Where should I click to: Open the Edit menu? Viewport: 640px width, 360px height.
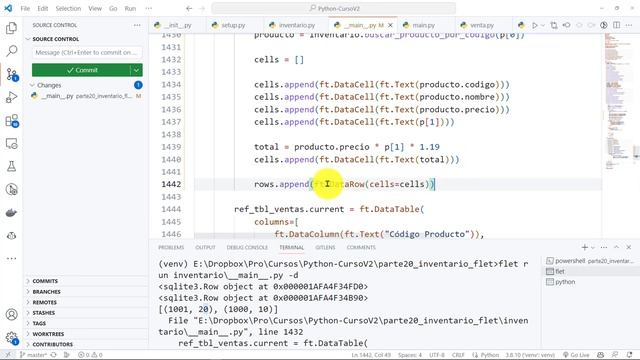point(42,8)
